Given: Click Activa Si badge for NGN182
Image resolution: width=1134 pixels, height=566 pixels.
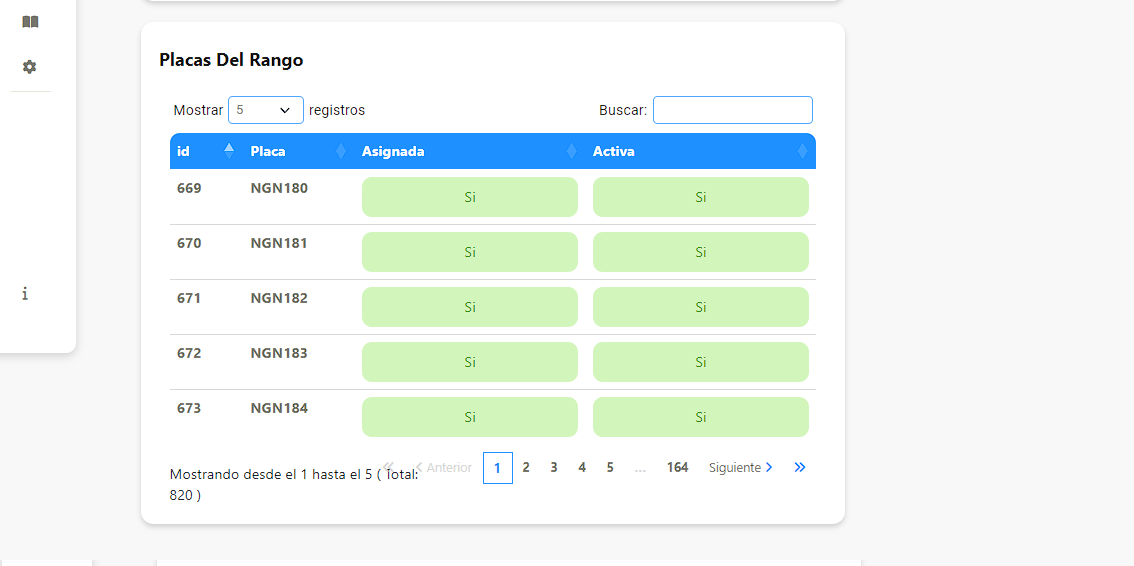Looking at the screenshot, I should [700, 306].
